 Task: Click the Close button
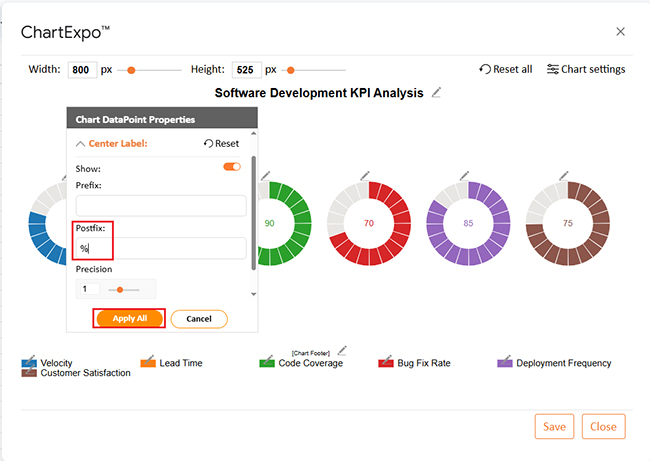click(x=603, y=427)
